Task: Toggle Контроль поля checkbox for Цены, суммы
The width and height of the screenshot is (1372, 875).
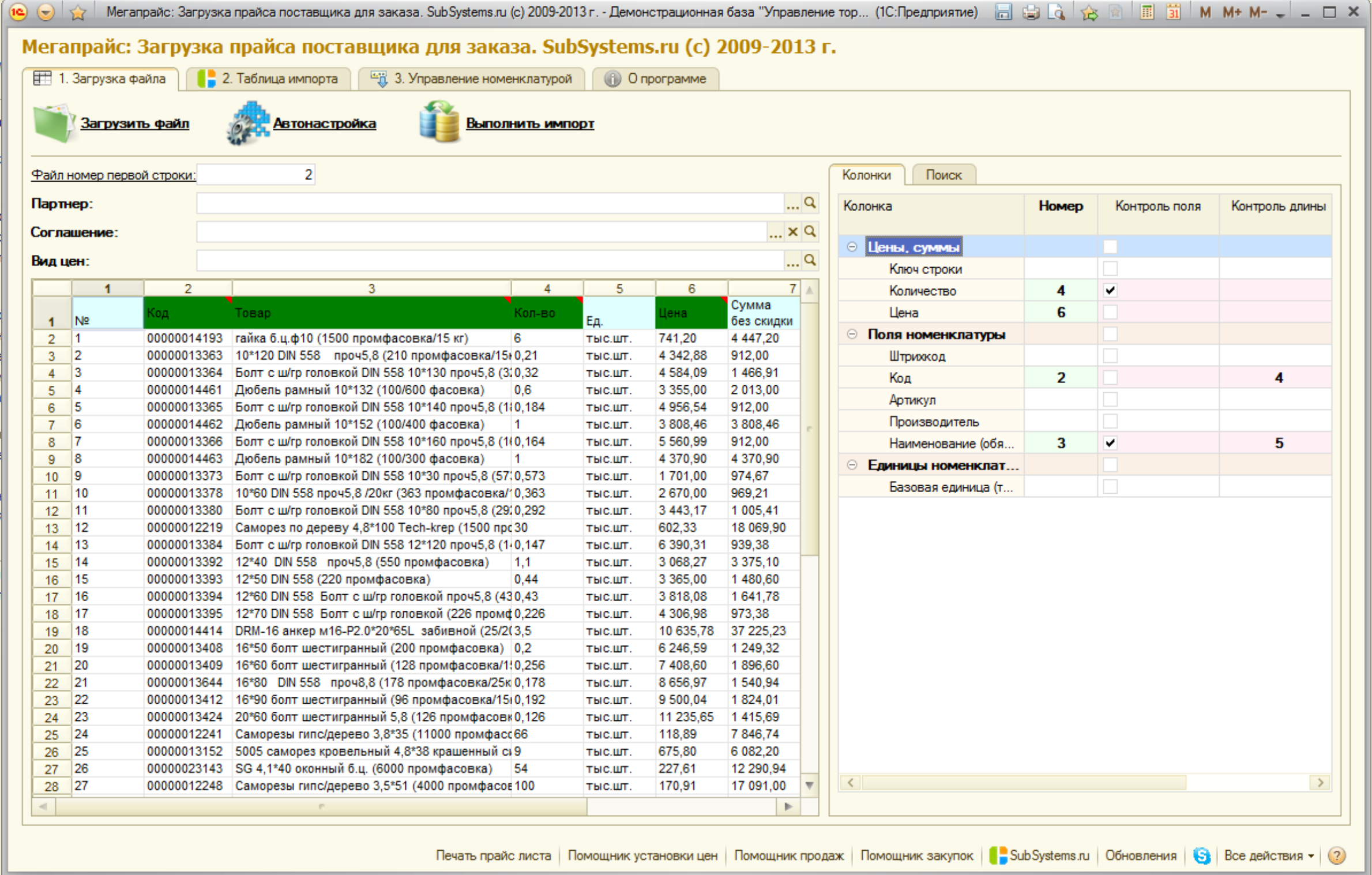Action: (1110, 247)
